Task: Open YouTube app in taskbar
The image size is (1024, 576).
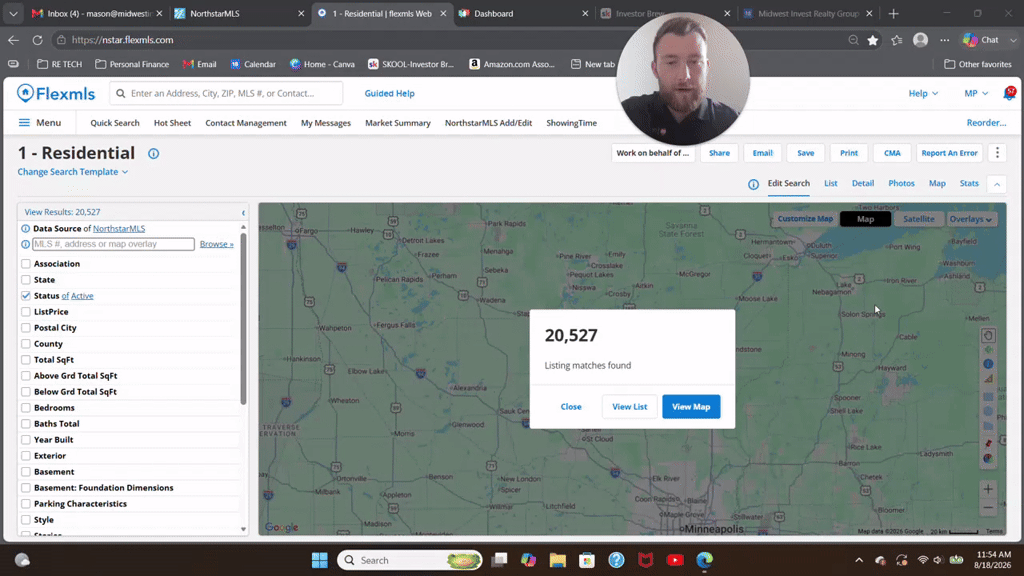Action: (675, 560)
